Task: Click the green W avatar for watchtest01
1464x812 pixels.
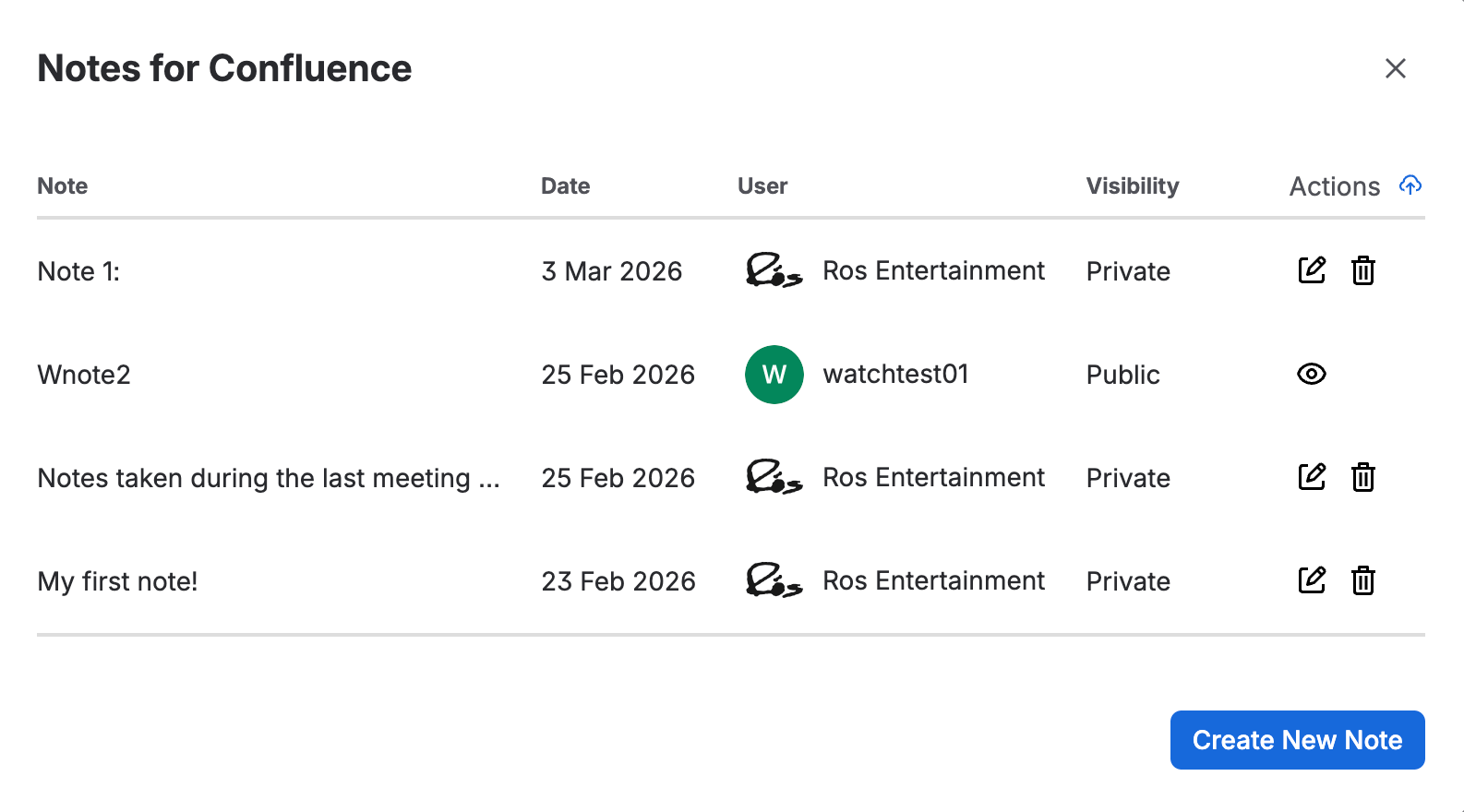Action: [774, 375]
